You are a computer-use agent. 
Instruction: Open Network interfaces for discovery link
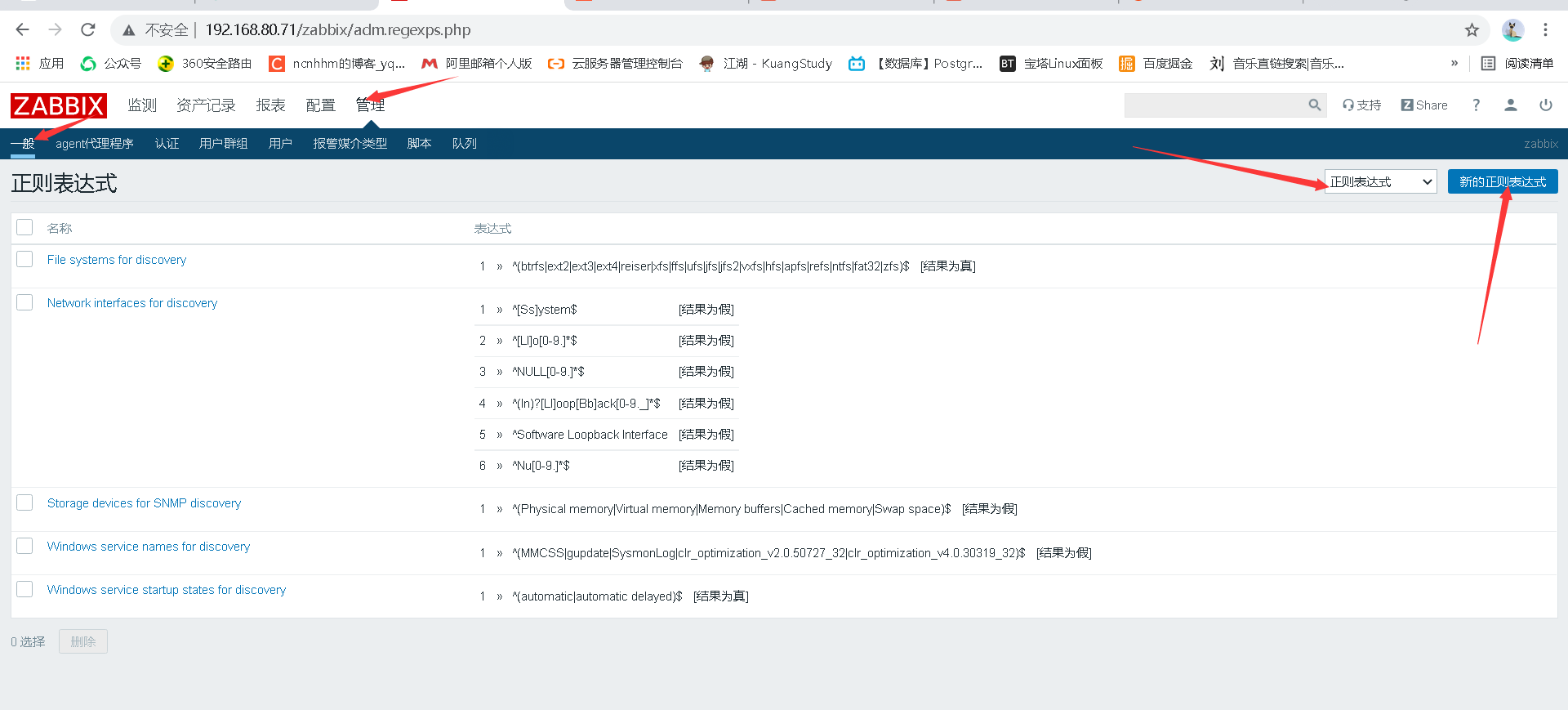pos(132,303)
